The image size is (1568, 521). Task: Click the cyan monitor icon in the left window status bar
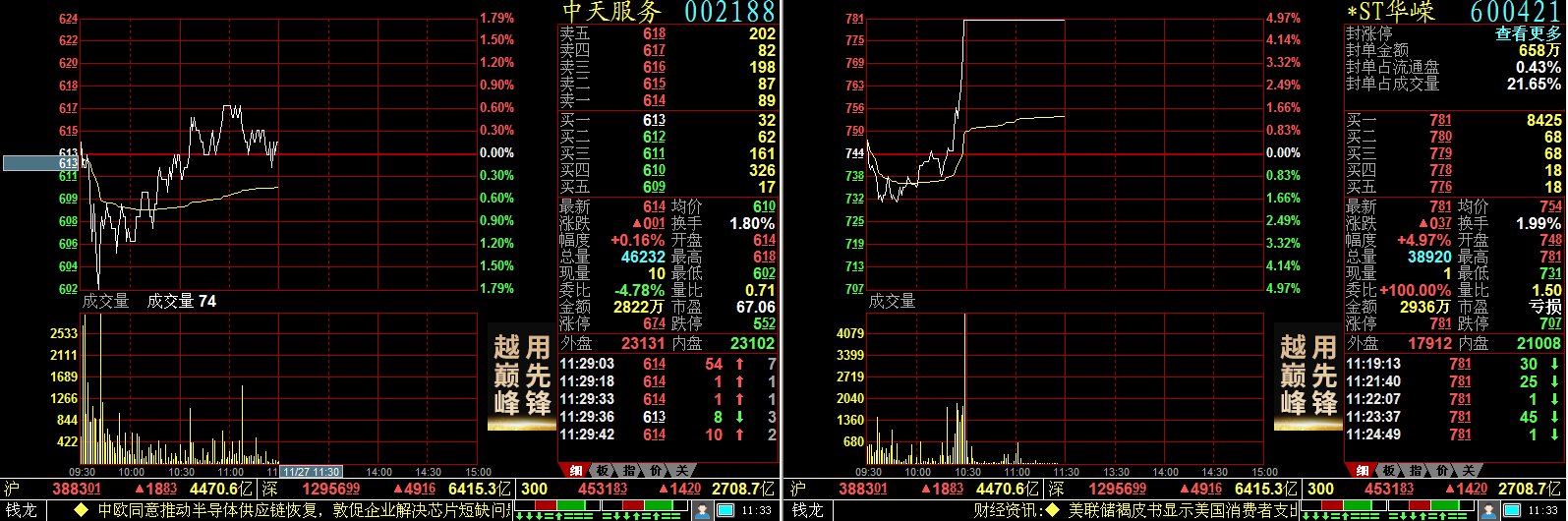coord(726,510)
